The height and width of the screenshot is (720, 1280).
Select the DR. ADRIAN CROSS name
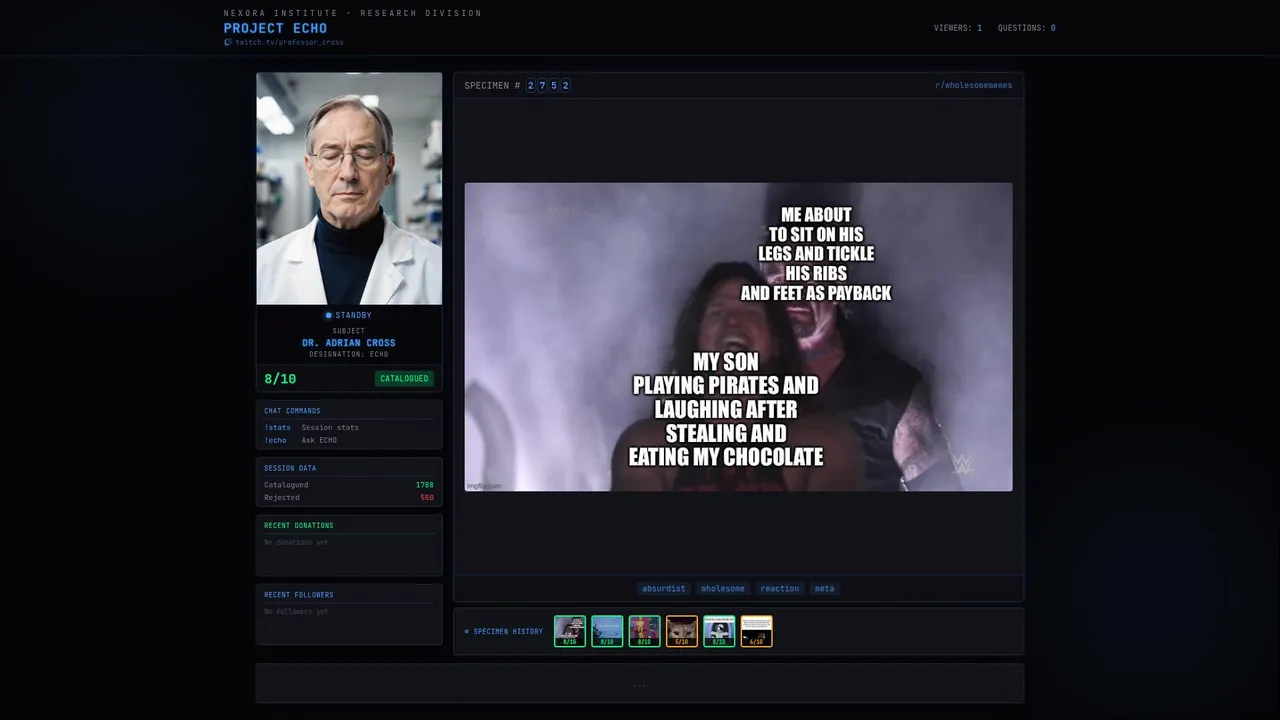coord(349,343)
